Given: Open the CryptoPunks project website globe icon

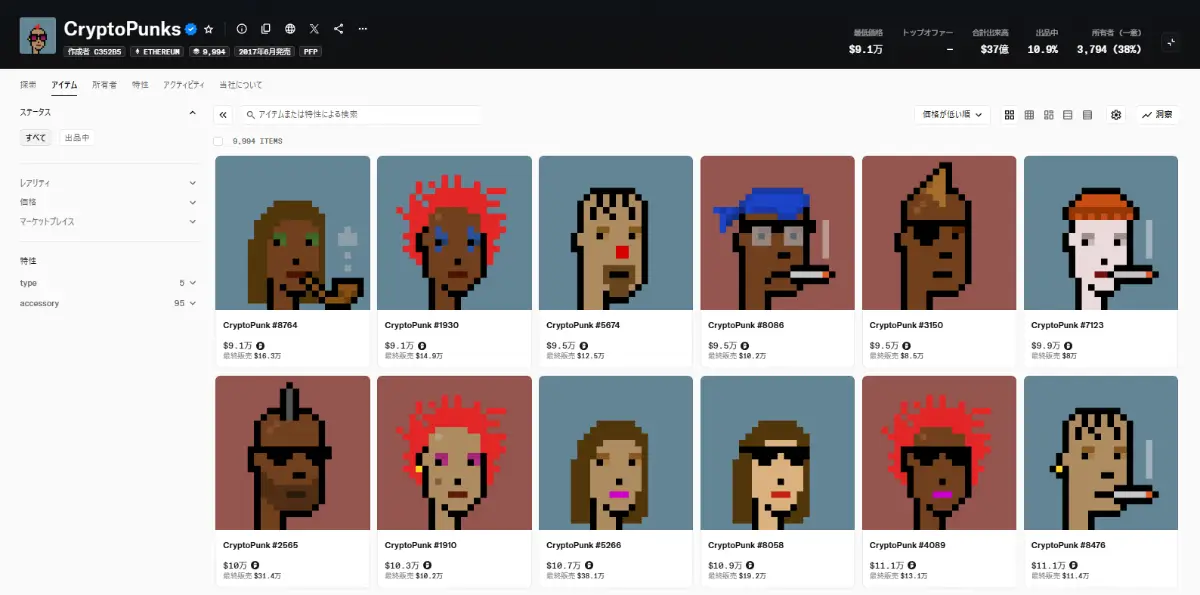Looking at the screenshot, I should [289, 29].
